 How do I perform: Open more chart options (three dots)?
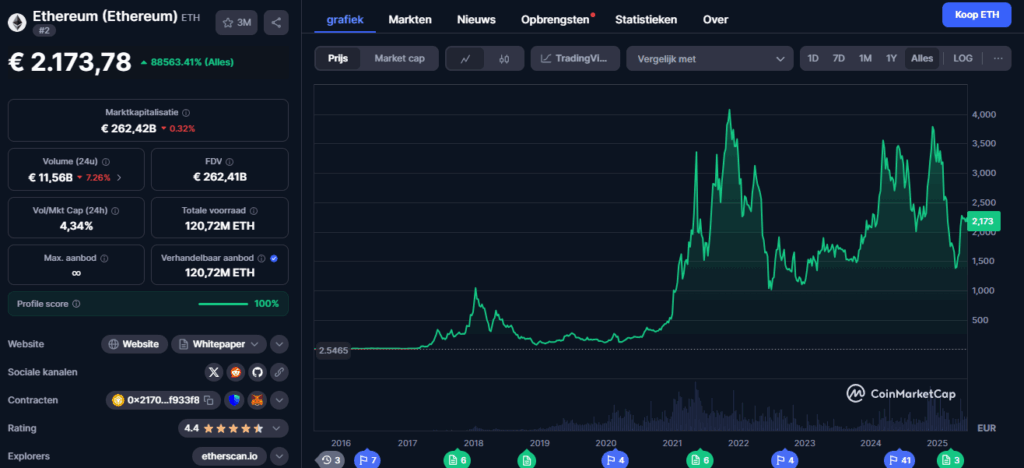pos(998,58)
